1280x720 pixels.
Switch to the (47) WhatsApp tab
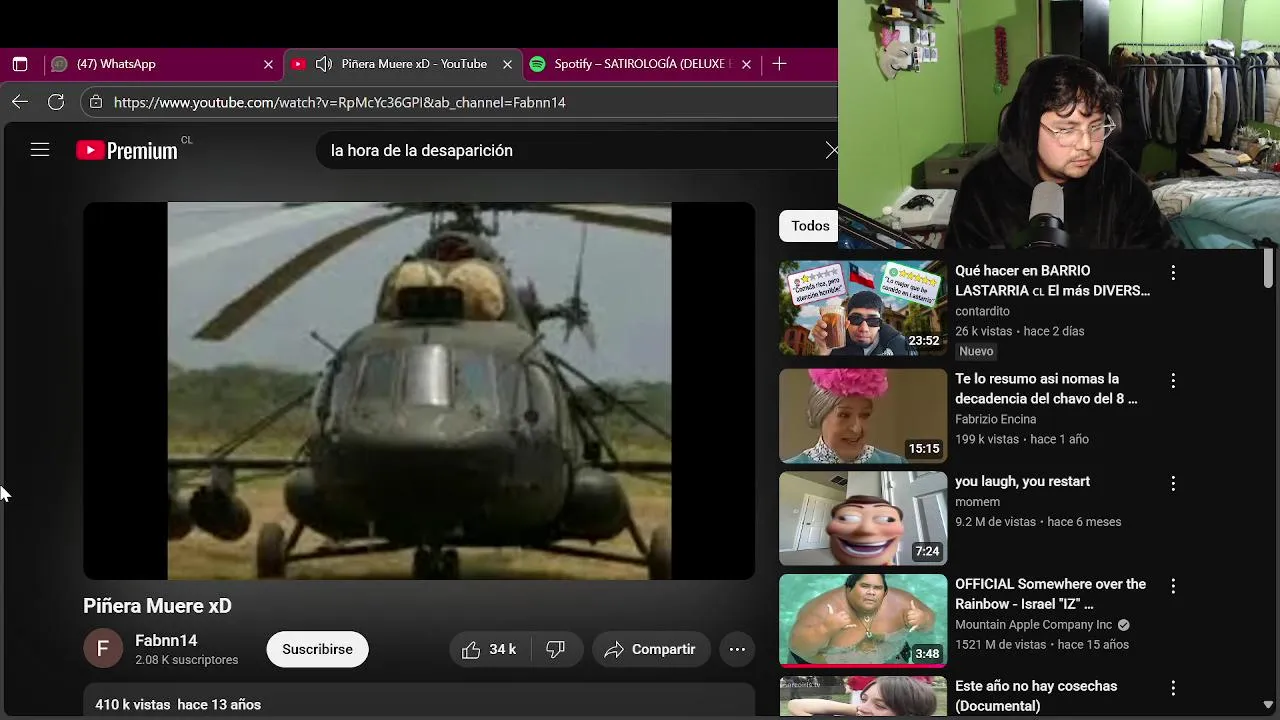click(x=163, y=64)
